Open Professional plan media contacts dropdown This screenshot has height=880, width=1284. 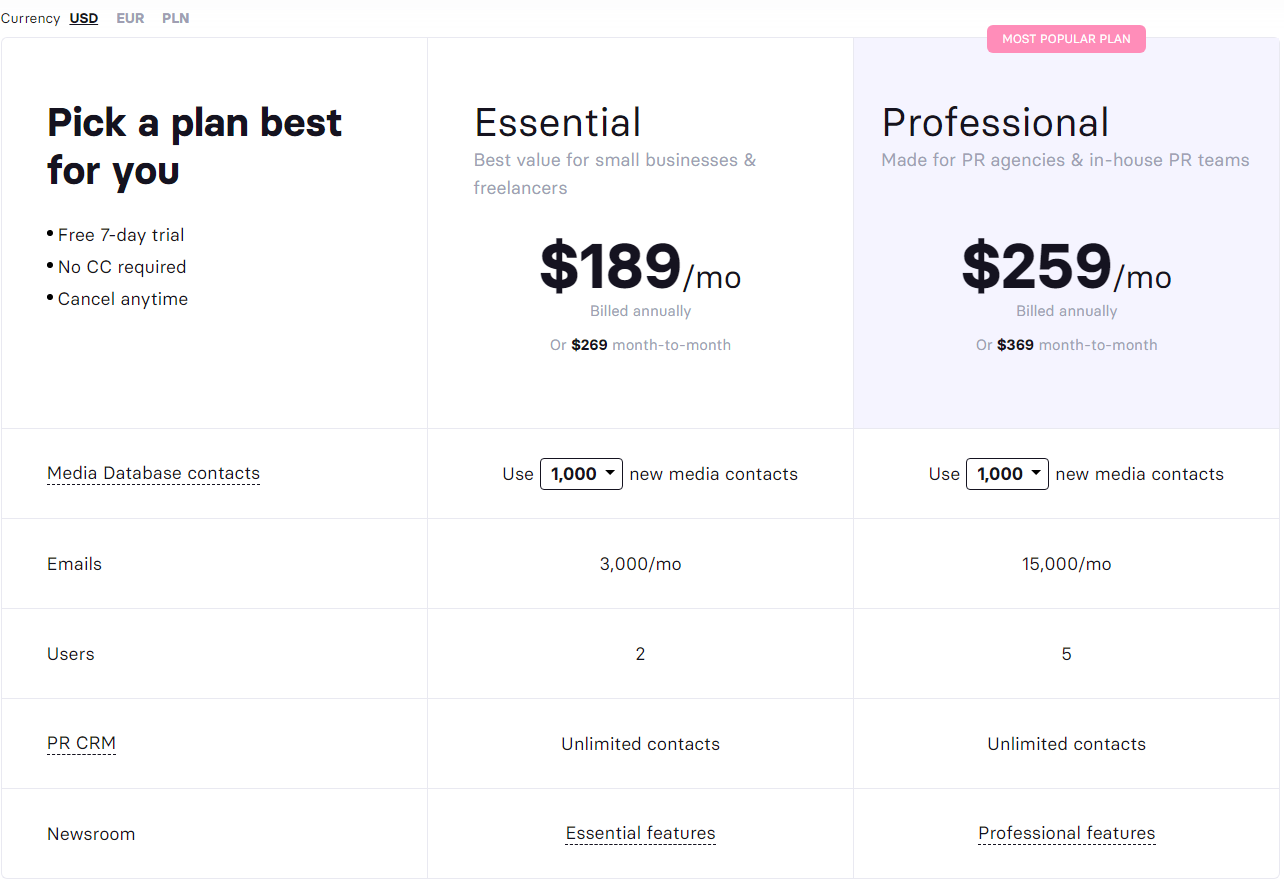pos(1007,474)
